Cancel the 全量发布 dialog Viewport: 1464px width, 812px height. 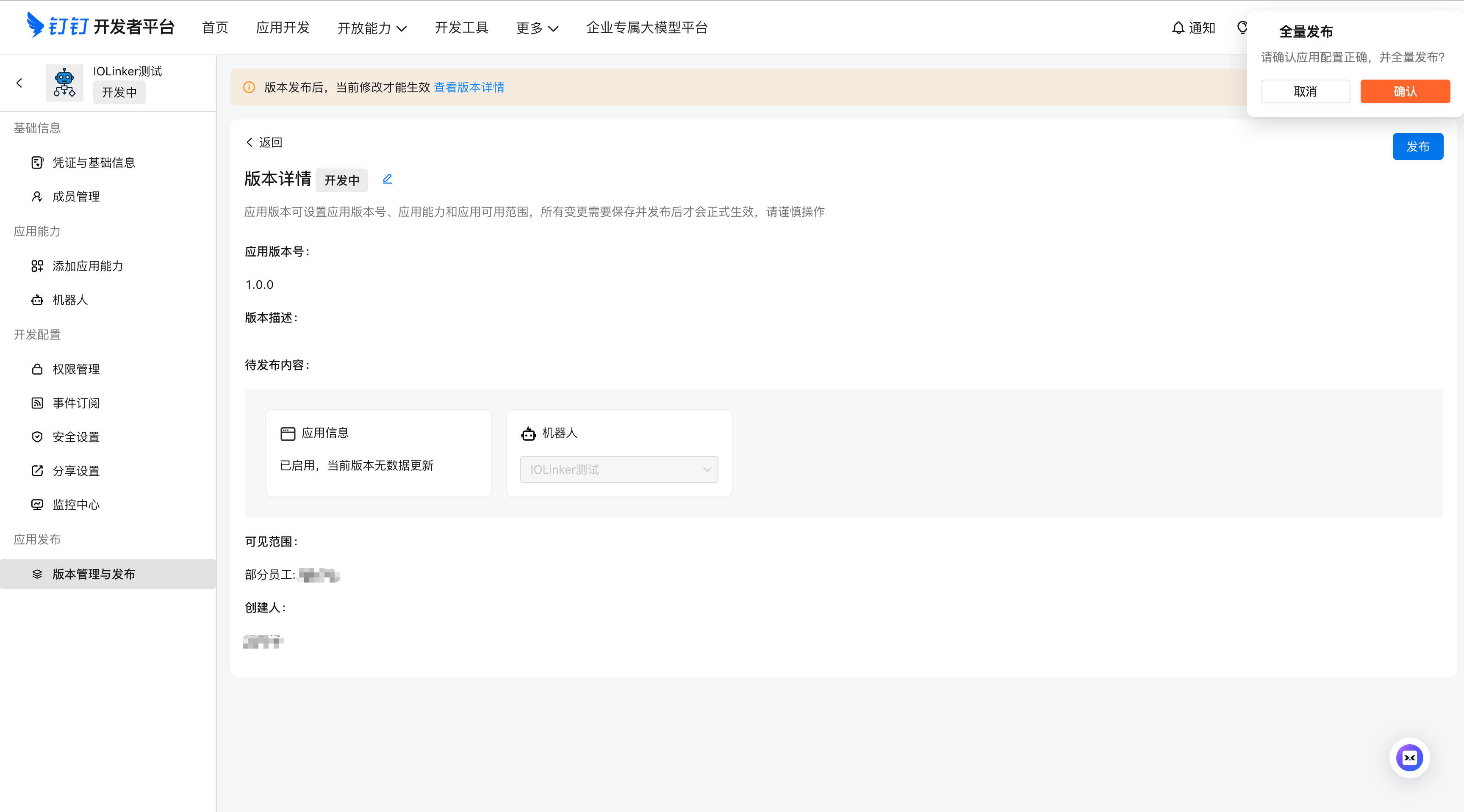[1305, 91]
